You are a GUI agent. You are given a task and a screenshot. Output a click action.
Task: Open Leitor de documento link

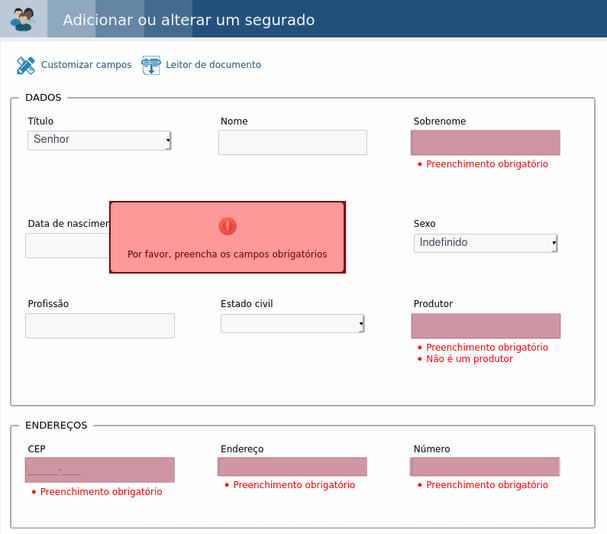[213, 65]
